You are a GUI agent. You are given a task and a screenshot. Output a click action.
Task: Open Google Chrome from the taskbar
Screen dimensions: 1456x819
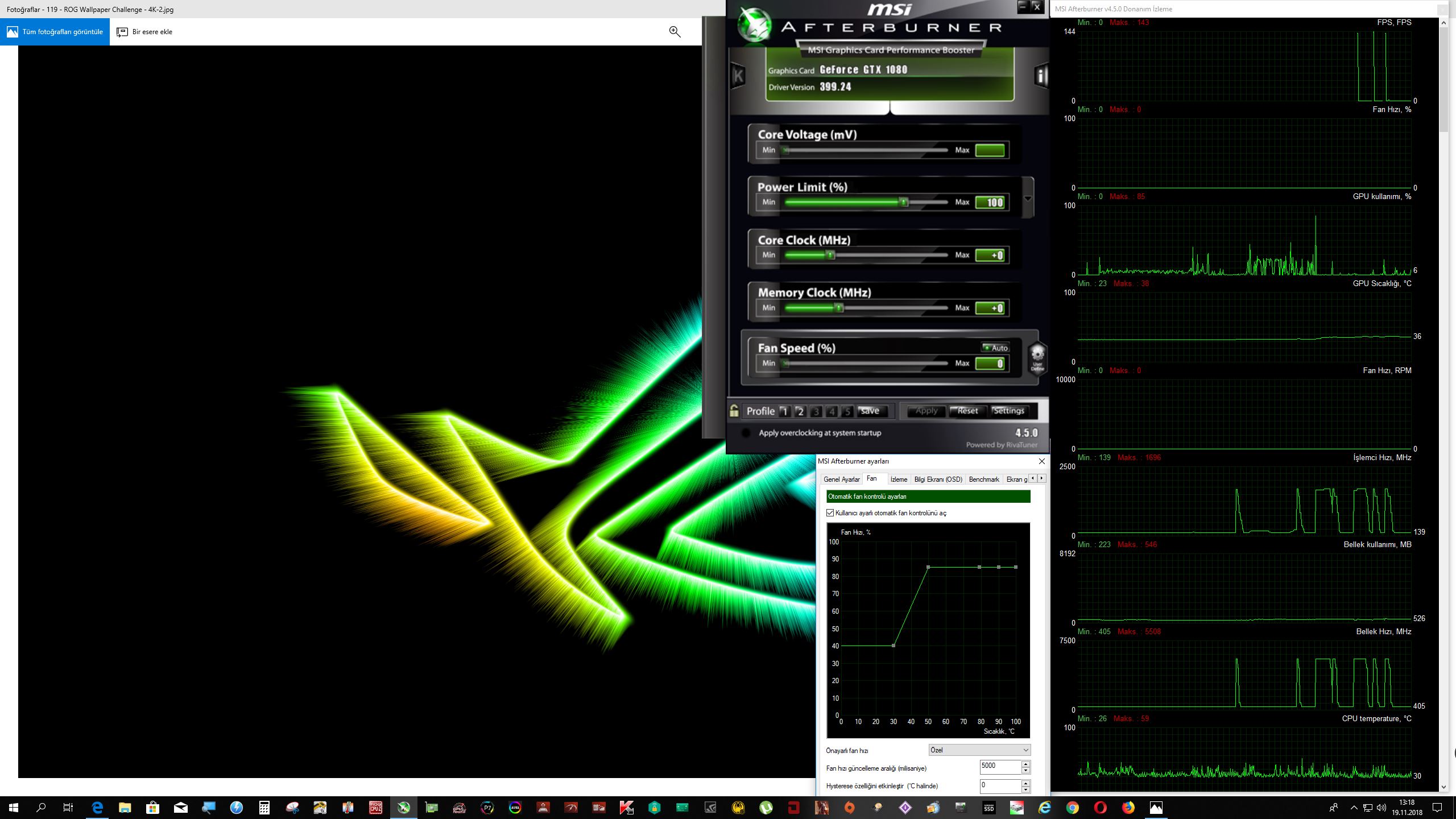point(1073,808)
